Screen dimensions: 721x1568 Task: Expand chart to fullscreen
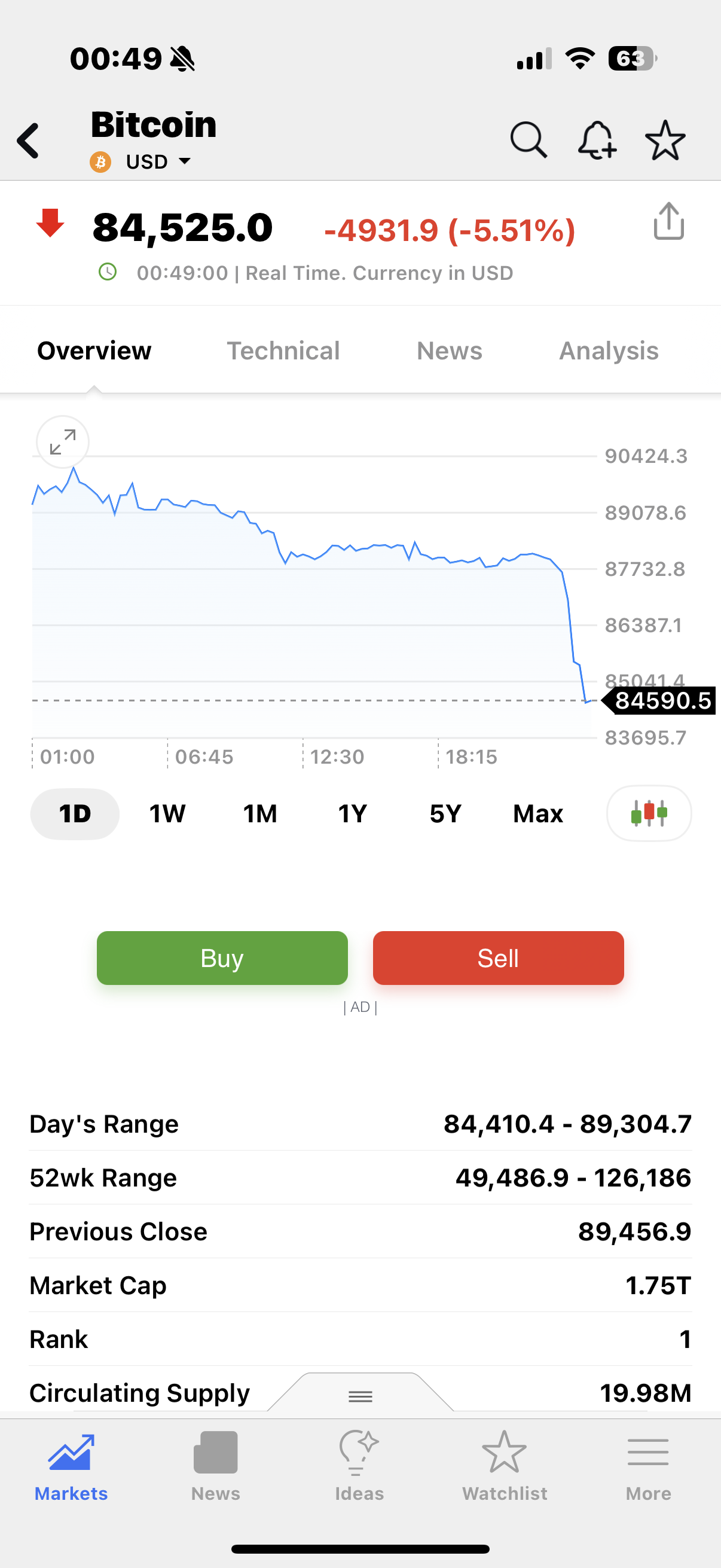[x=63, y=442]
